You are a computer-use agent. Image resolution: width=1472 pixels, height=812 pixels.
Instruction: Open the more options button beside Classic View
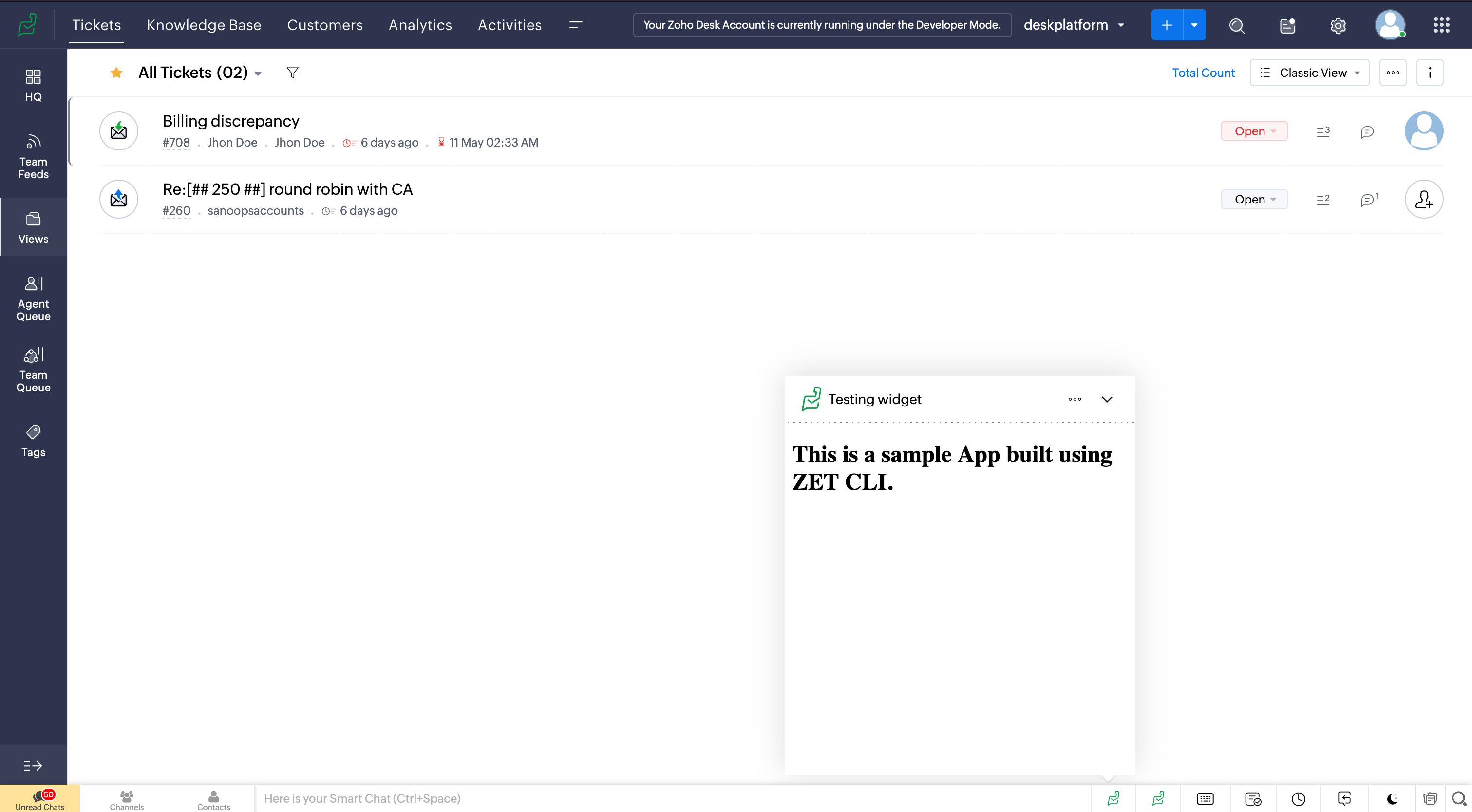1393,73
